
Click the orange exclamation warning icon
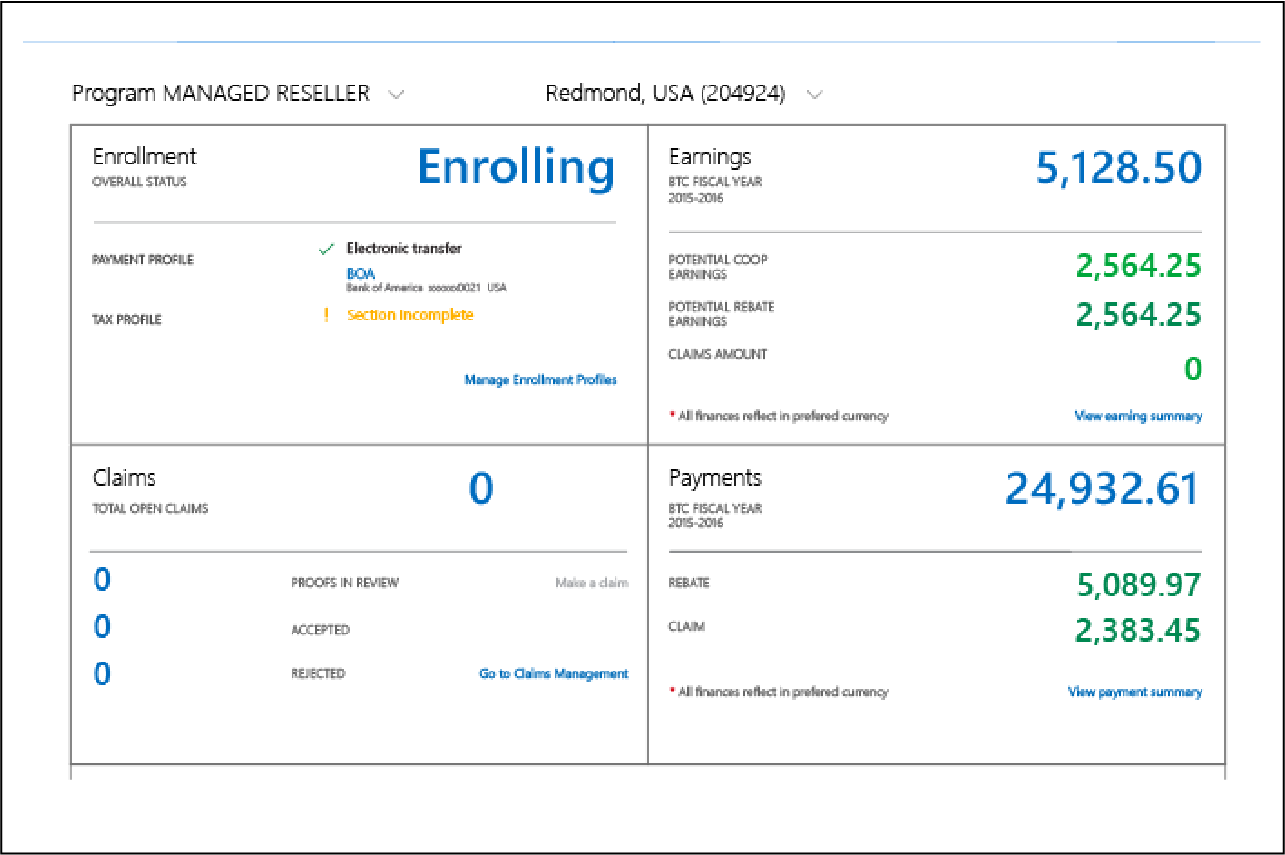326,315
